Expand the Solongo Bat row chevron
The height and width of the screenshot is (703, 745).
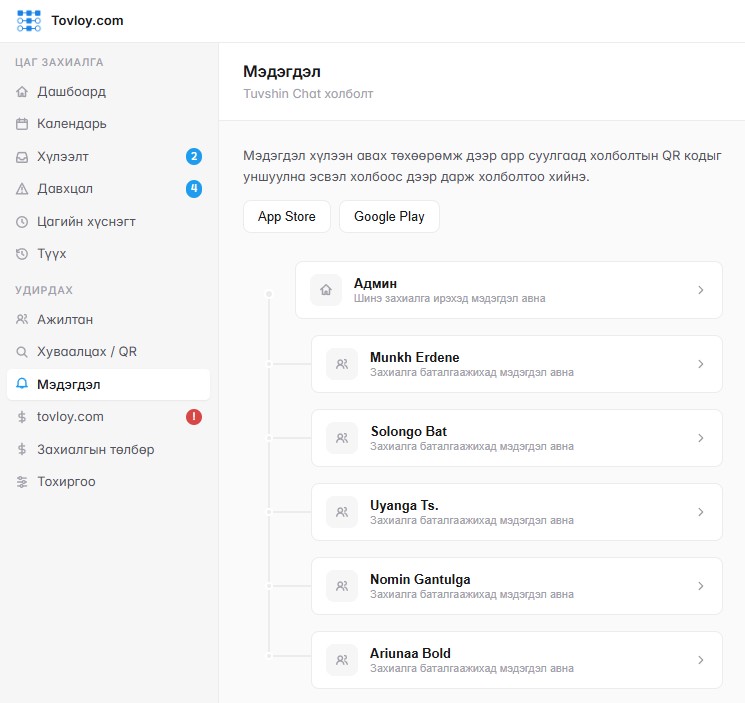click(x=700, y=438)
